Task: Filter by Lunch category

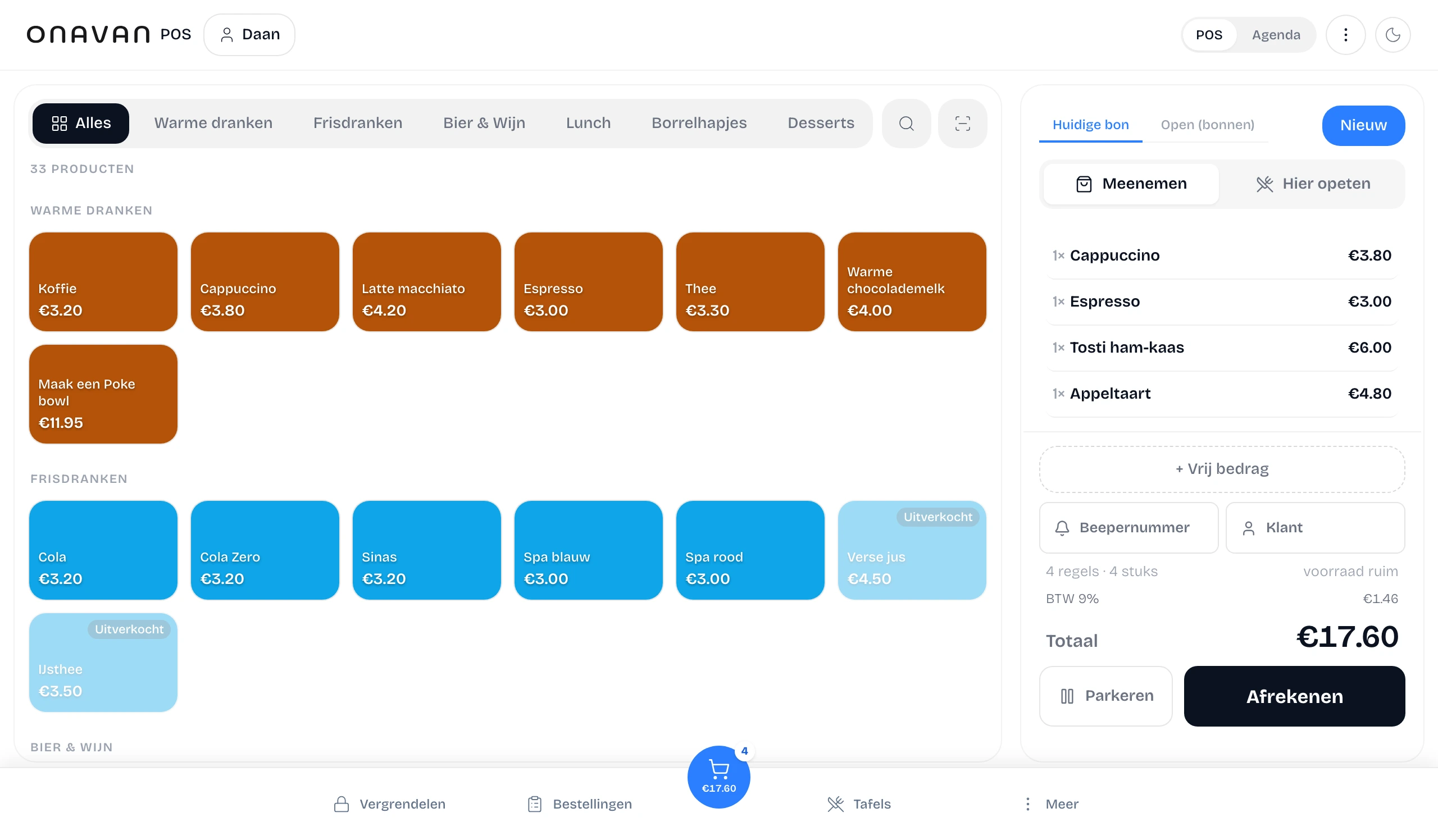Action: tap(588, 123)
